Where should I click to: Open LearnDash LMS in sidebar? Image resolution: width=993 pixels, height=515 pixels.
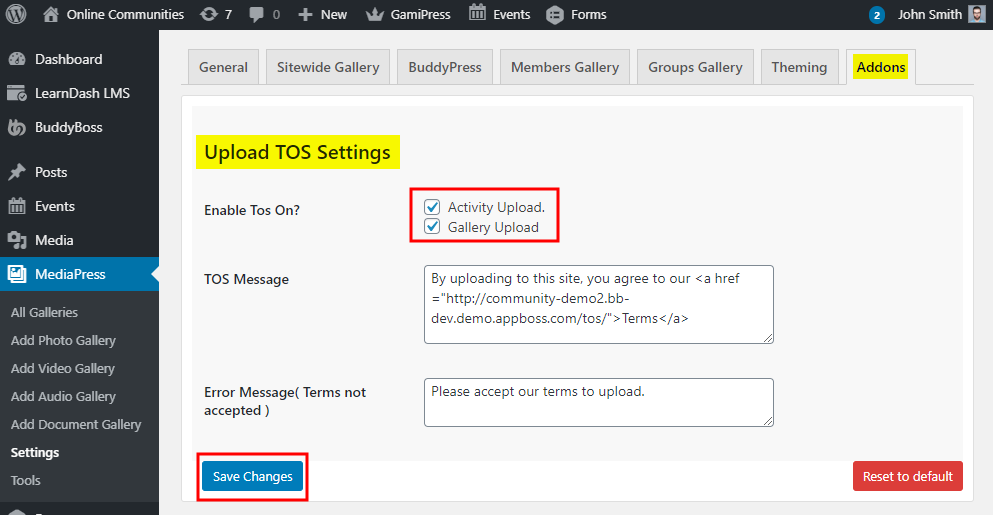tap(82, 93)
